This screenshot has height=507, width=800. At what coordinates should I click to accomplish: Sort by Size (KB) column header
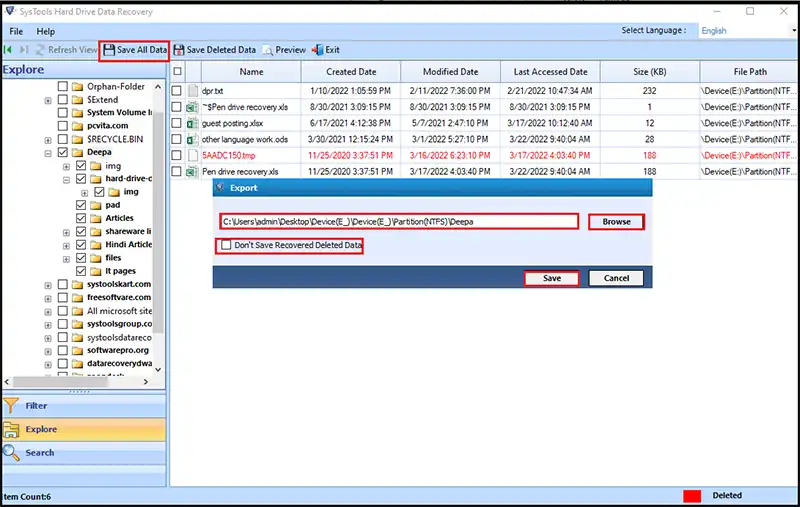click(x=649, y=71)
